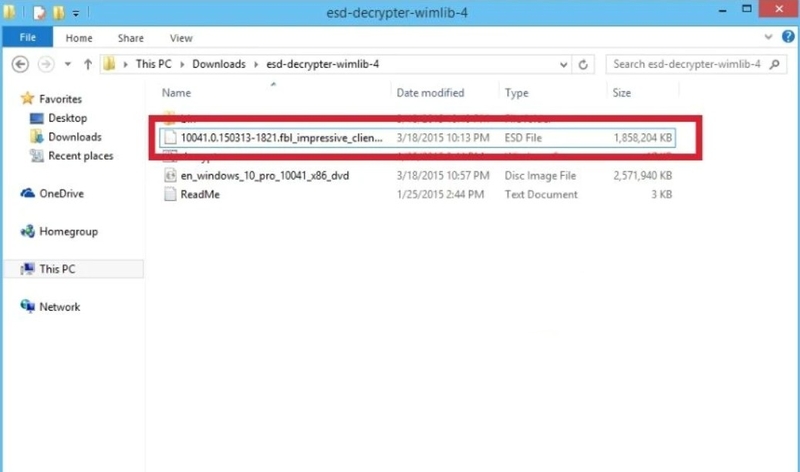Select esd-decrypter-wimlib-4 in address breadcrumb
This screenshot has width=800, height=472.
pos(322,64)
